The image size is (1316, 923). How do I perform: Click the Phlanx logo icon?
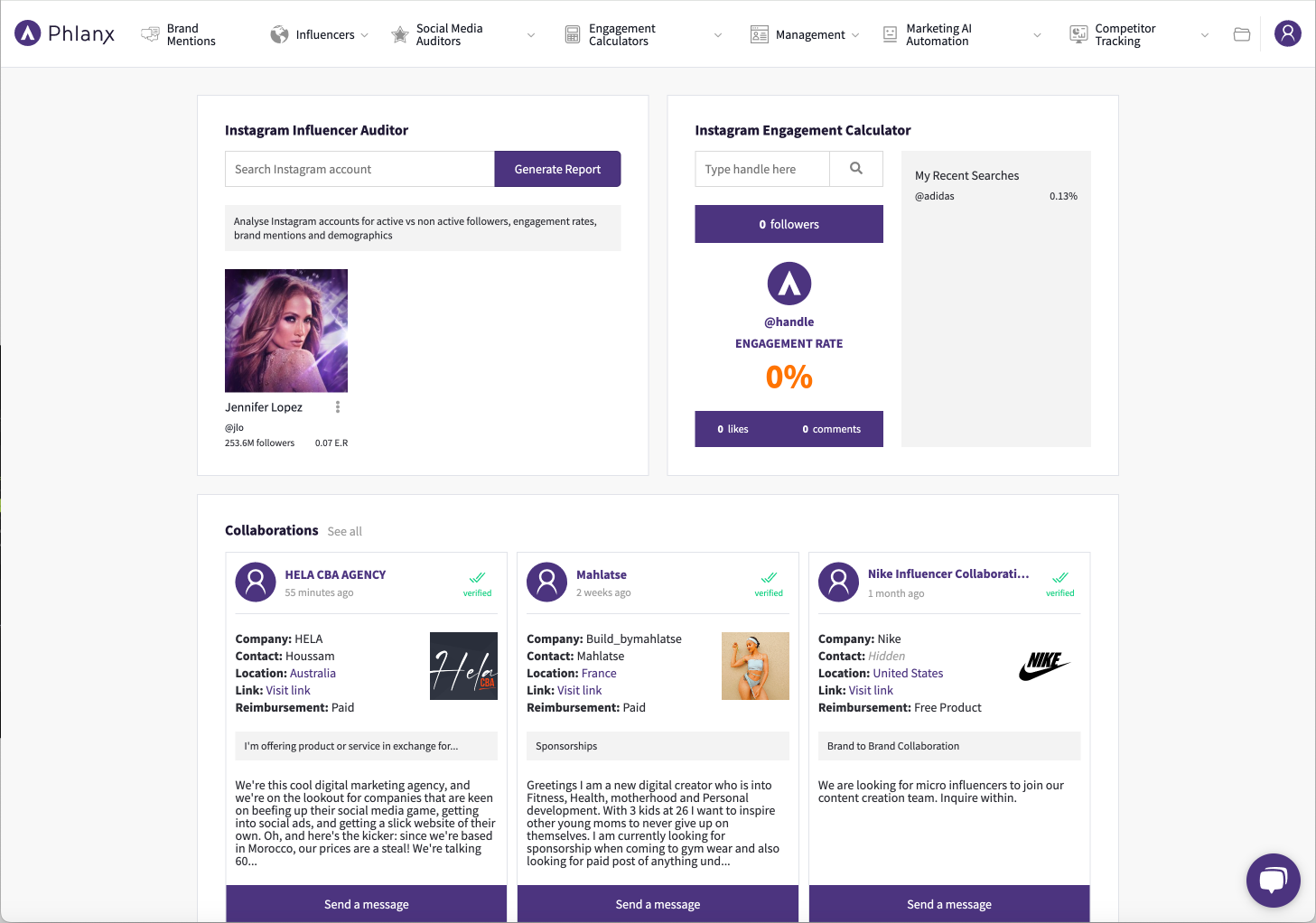28,33
